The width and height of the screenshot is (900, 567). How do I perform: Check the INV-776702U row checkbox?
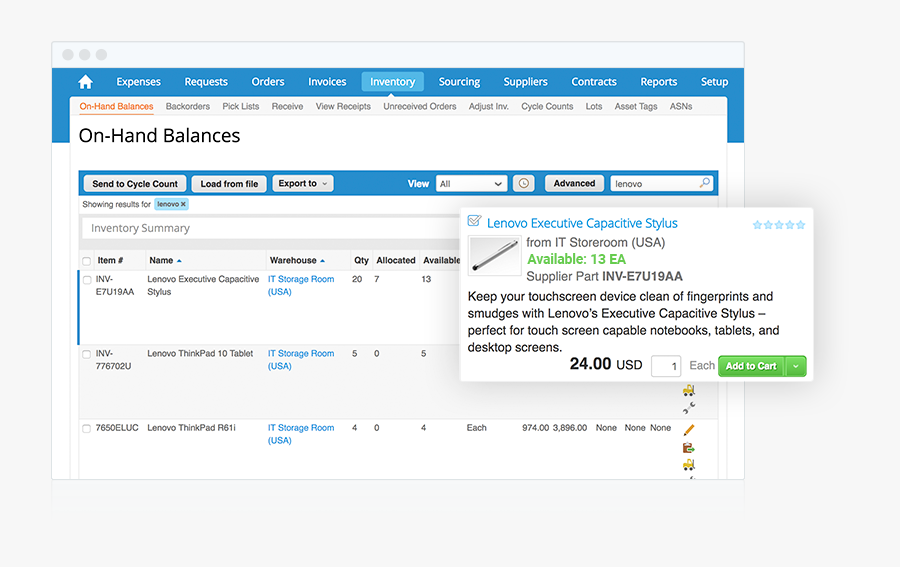coord(87,355)
